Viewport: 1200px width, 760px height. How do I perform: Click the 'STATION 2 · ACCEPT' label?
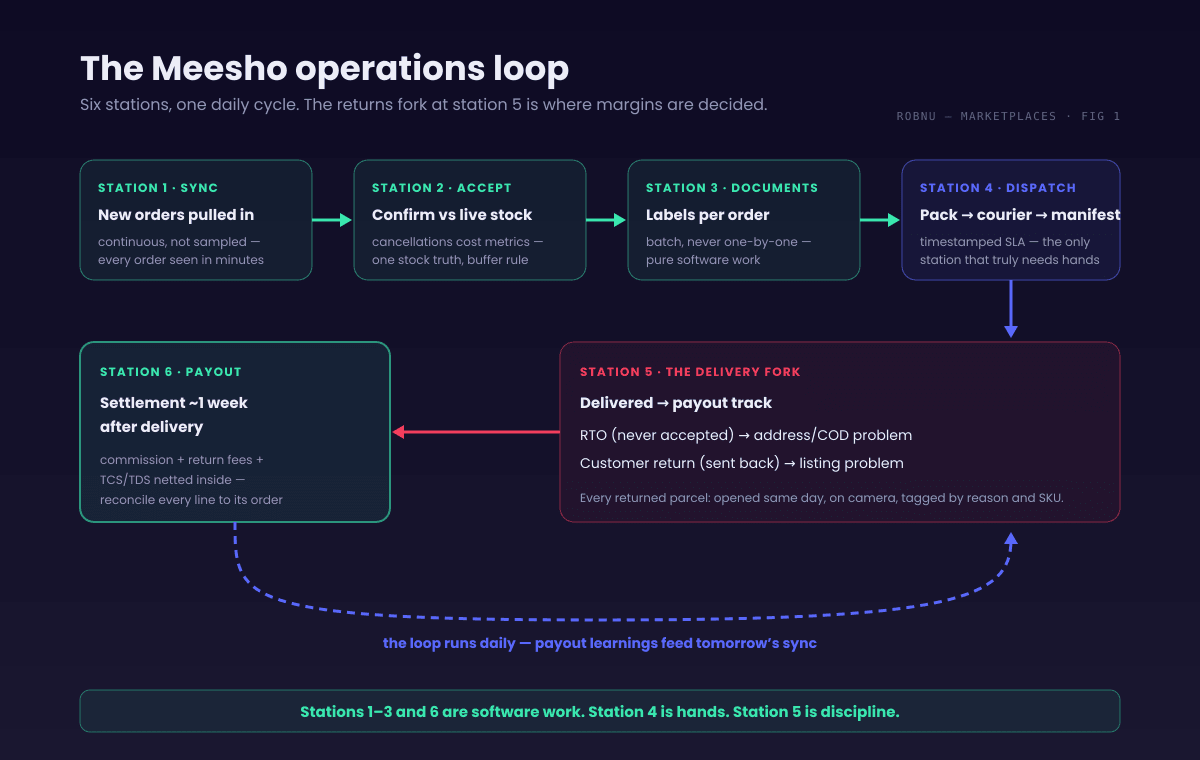pyautogui.click(x=441, y=188)
